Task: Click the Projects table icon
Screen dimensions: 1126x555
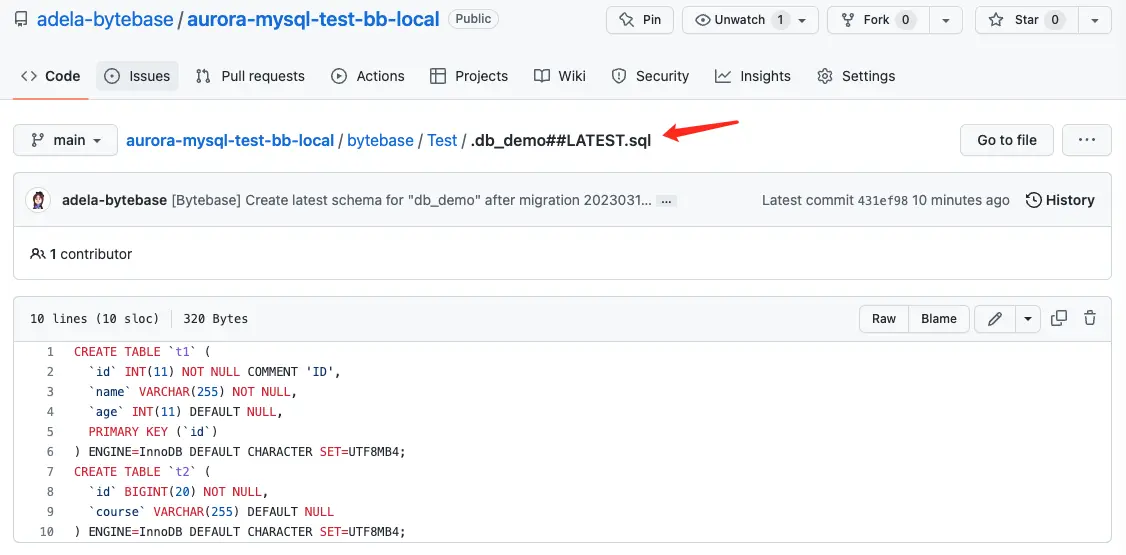Action: pos(437,76)
